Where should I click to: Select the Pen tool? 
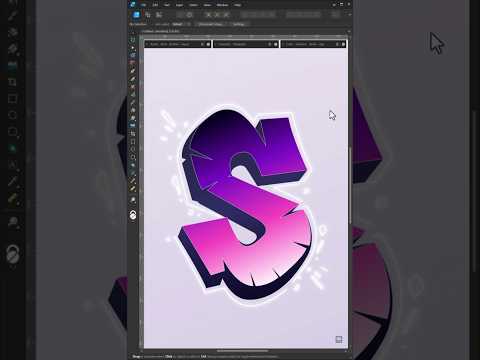[x=133, y=71]
